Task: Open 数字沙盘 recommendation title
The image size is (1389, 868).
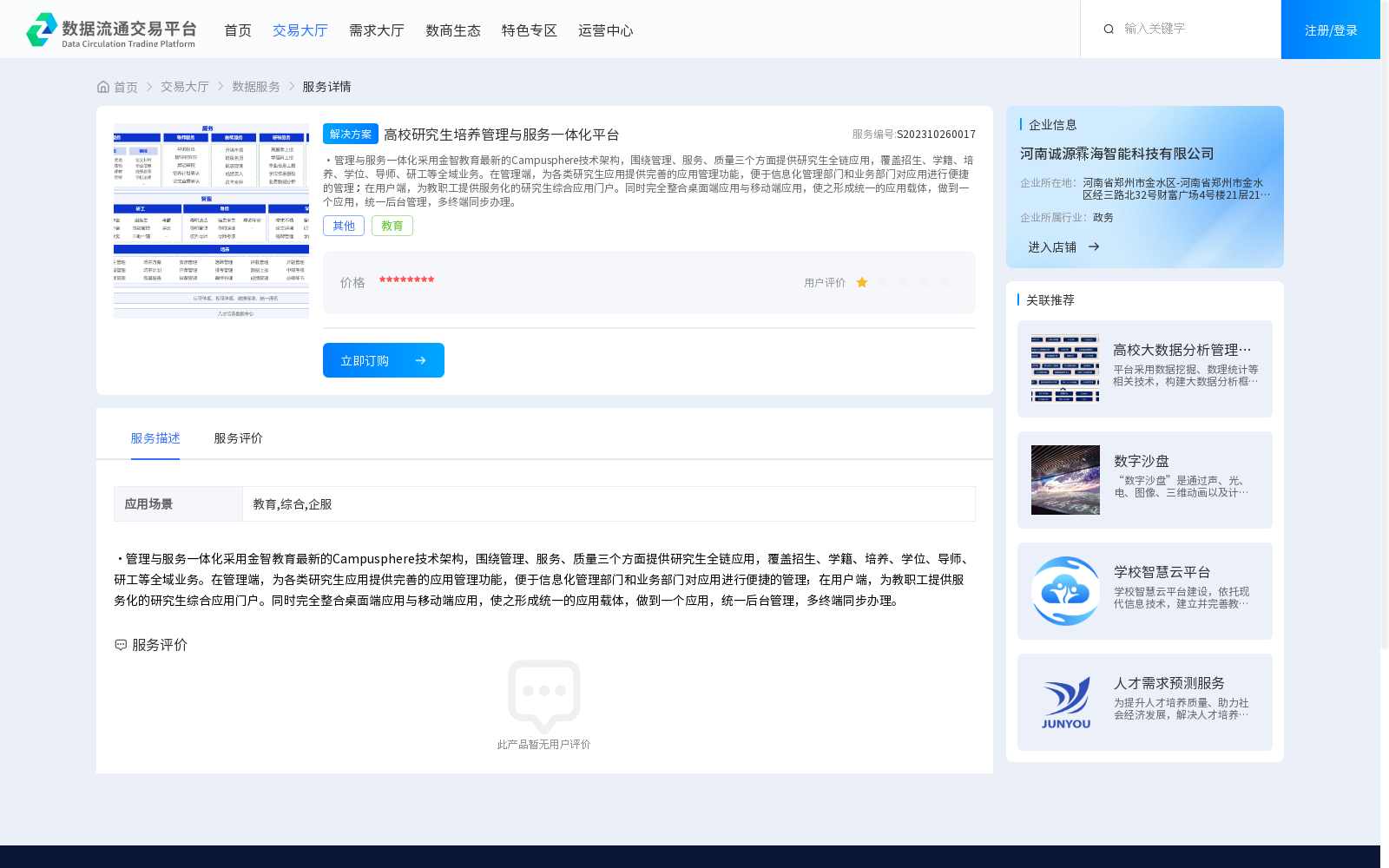Action: [x=1142, y=461]
